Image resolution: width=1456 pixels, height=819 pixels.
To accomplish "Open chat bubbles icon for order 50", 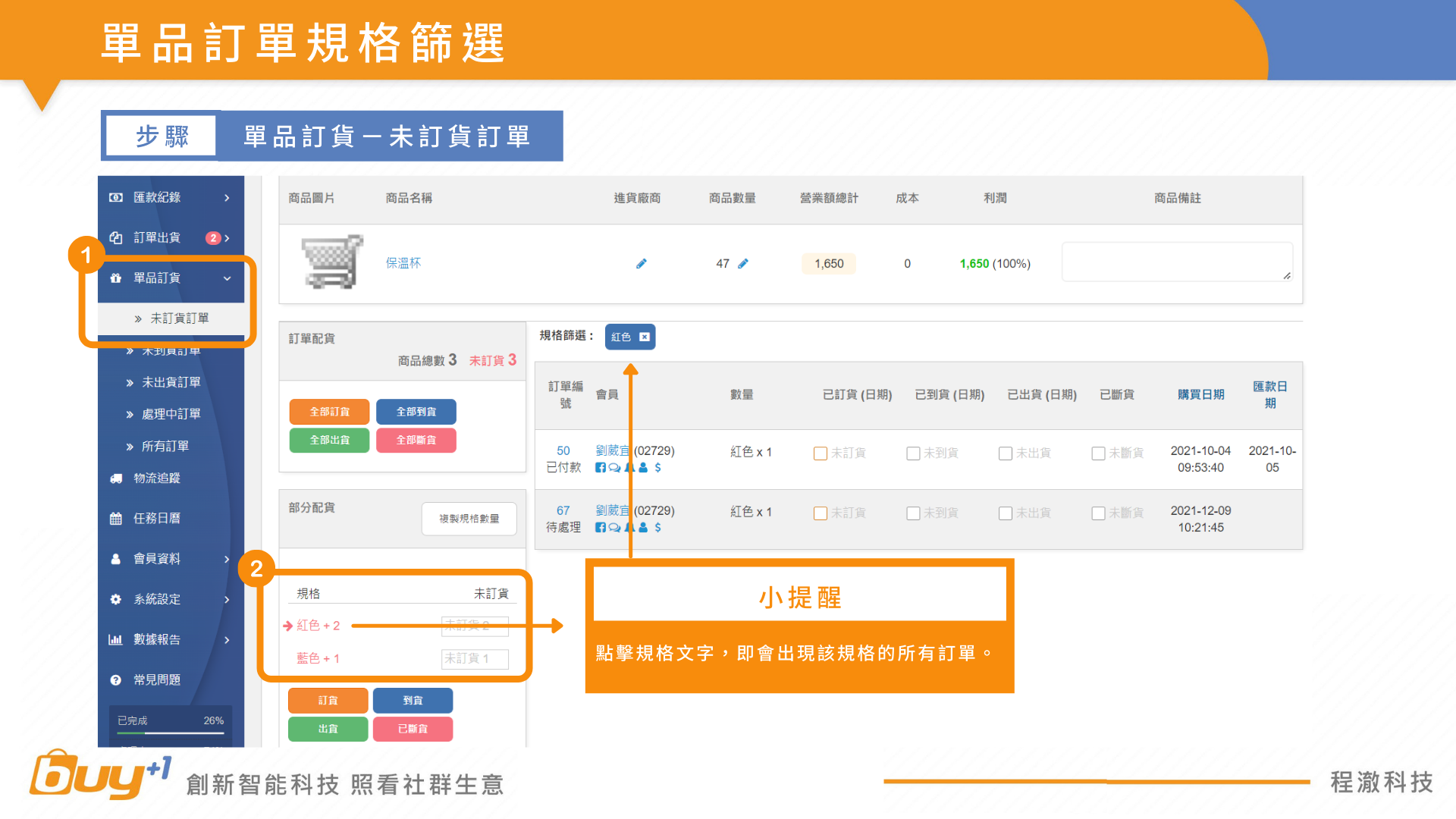I will pos(614,468).
